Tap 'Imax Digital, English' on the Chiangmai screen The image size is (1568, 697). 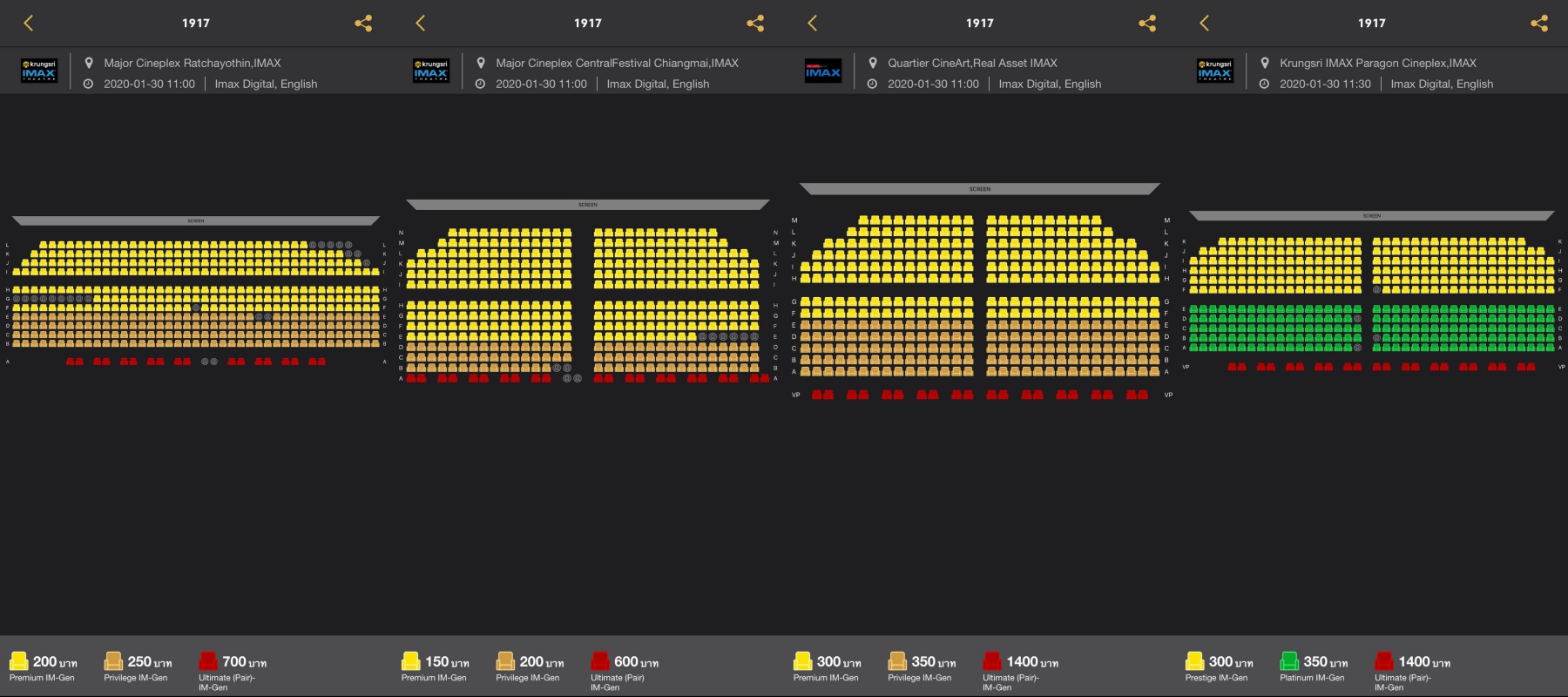[658, 85]
